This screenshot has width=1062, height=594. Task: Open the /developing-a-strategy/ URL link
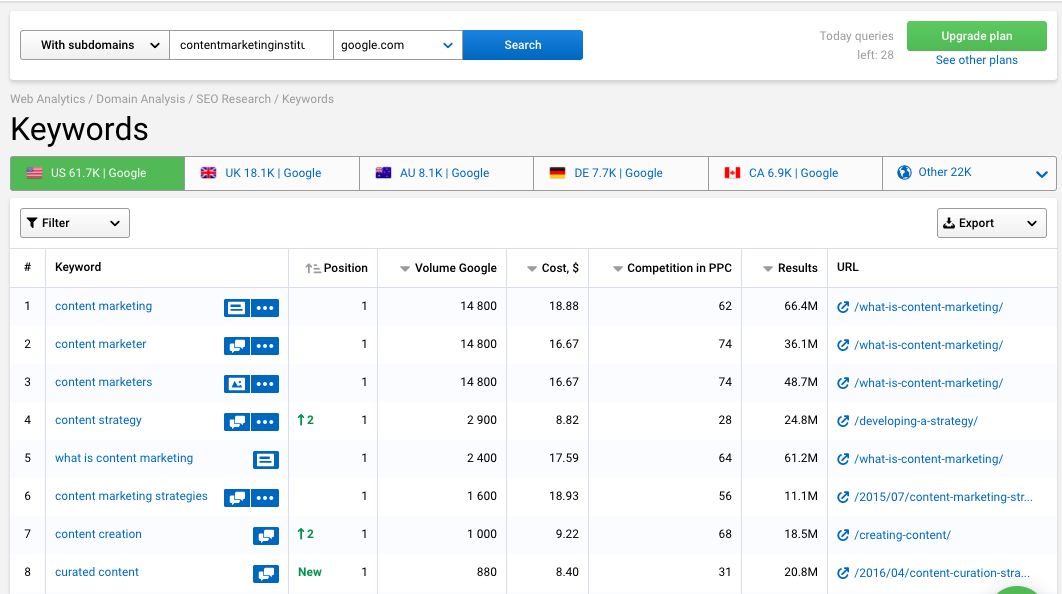916,421
